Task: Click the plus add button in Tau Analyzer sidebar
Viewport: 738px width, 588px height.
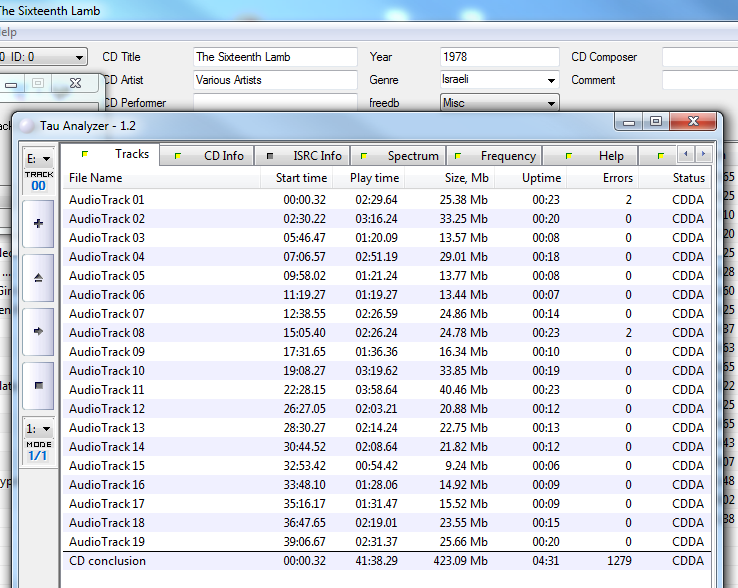Action: 38,224
